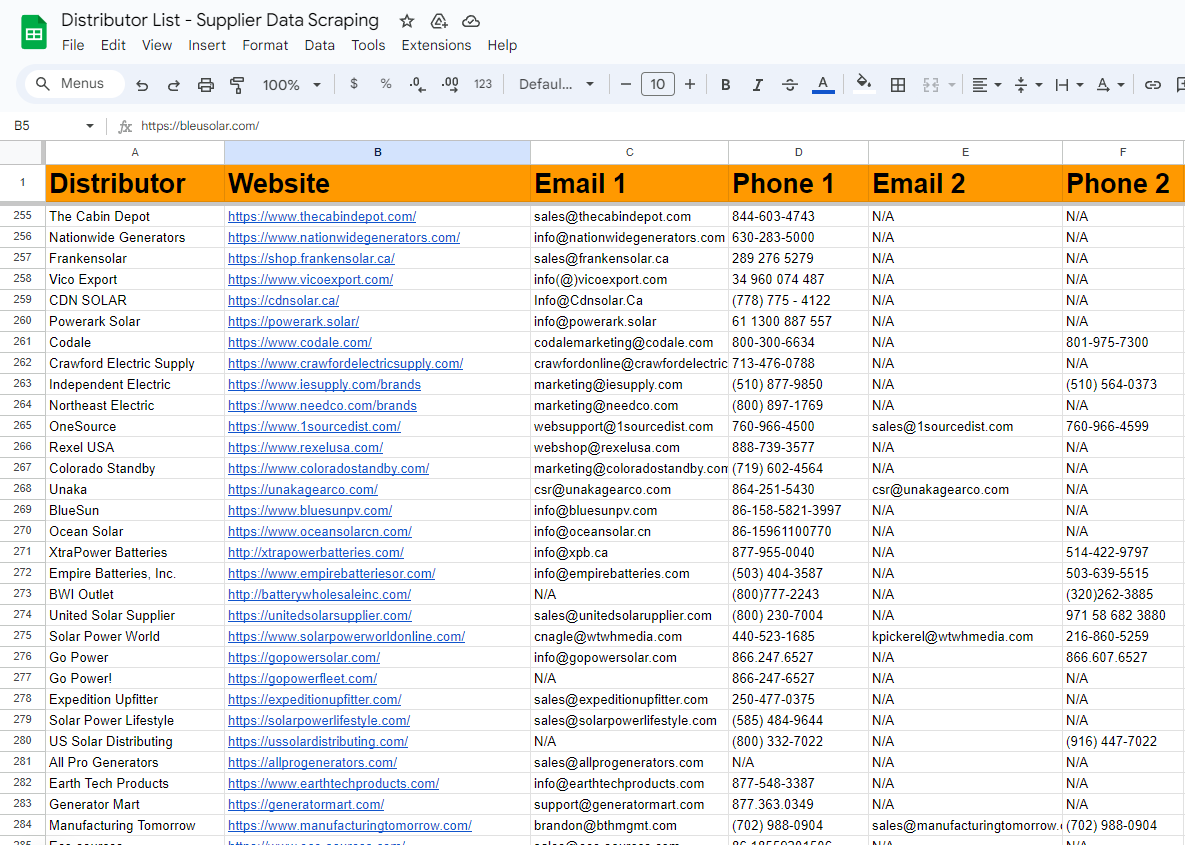Select the Email 1 header cell
This screenshot has width=1185, height=845.
629,184
